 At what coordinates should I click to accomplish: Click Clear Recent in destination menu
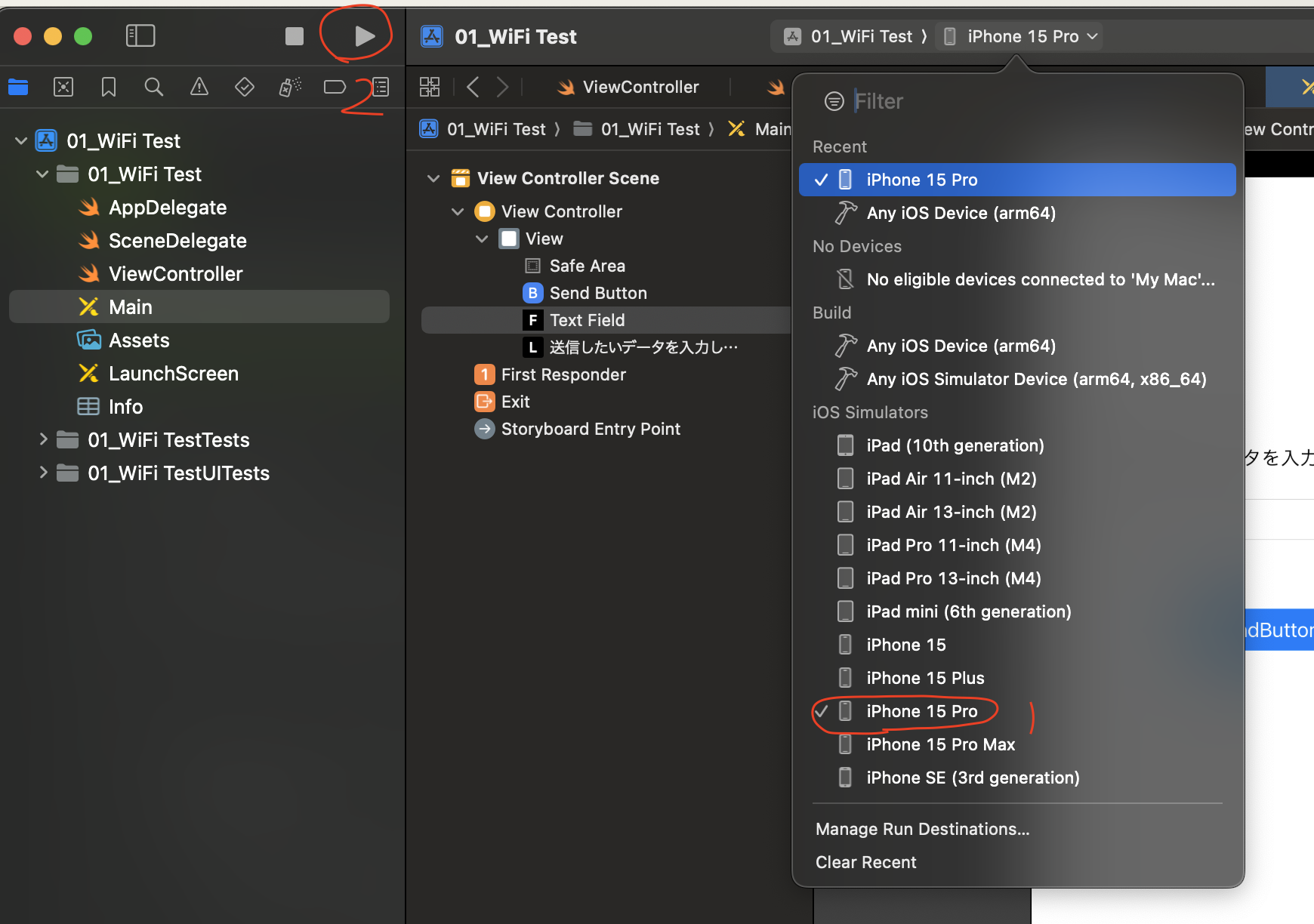[x=865, y=862]
